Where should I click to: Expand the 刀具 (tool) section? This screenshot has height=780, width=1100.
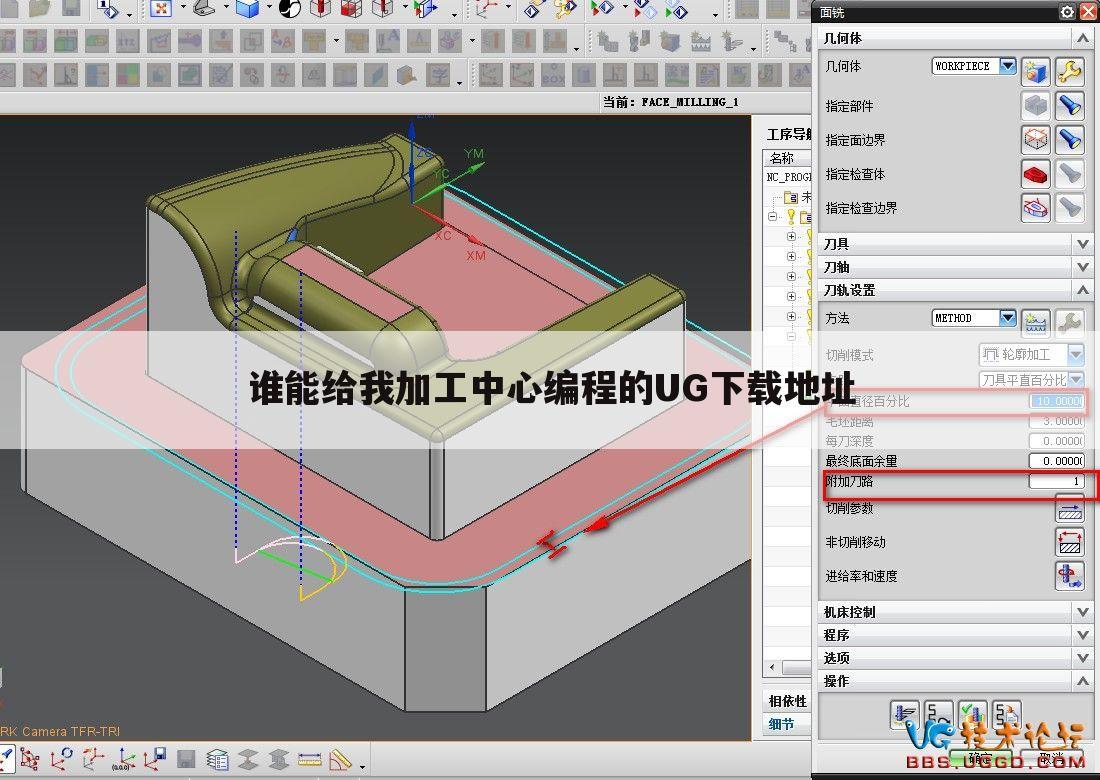point(1082,244)
